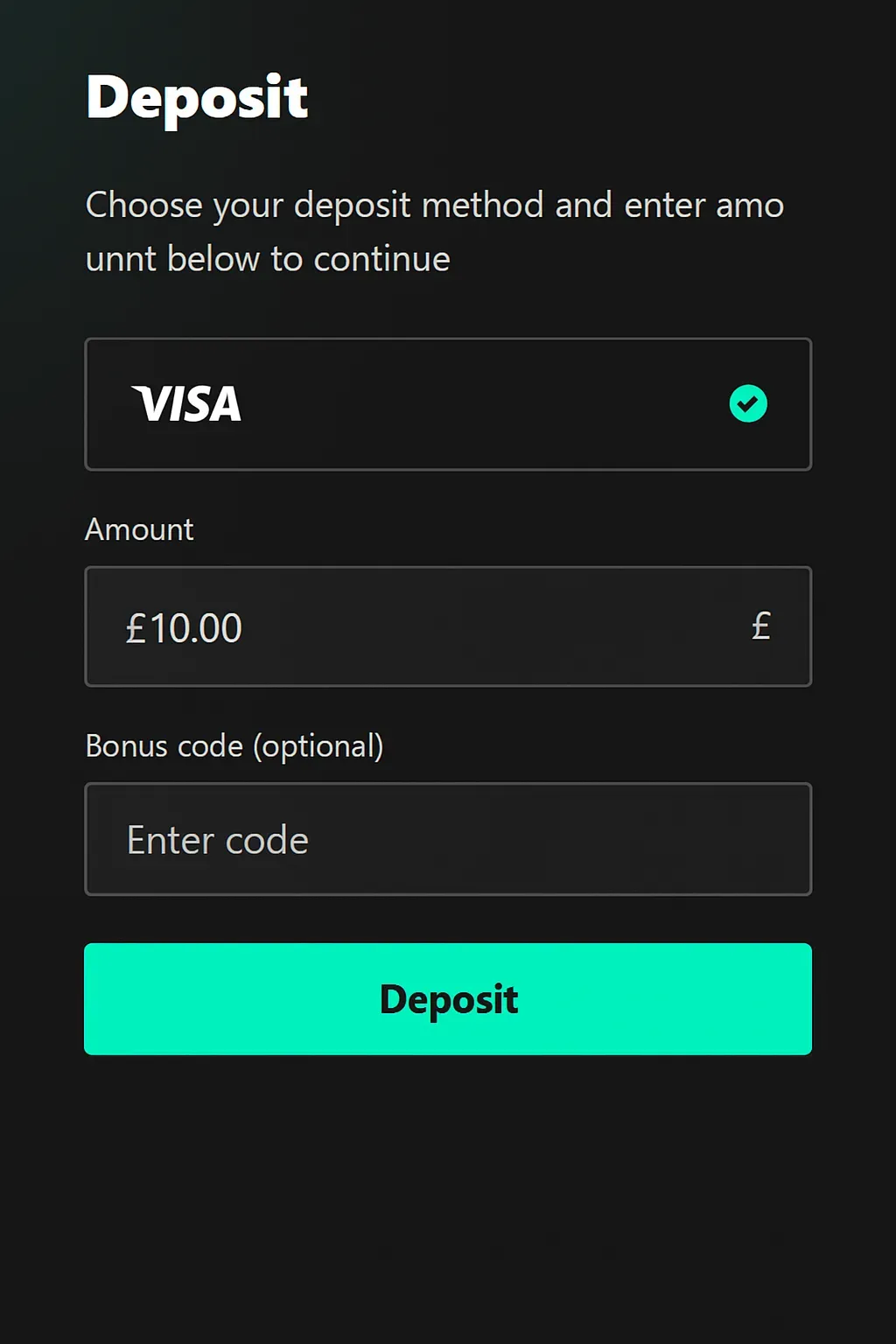Click the VISA logo
This screenshot has height=1344, width=896.
[x=186, y=404]
